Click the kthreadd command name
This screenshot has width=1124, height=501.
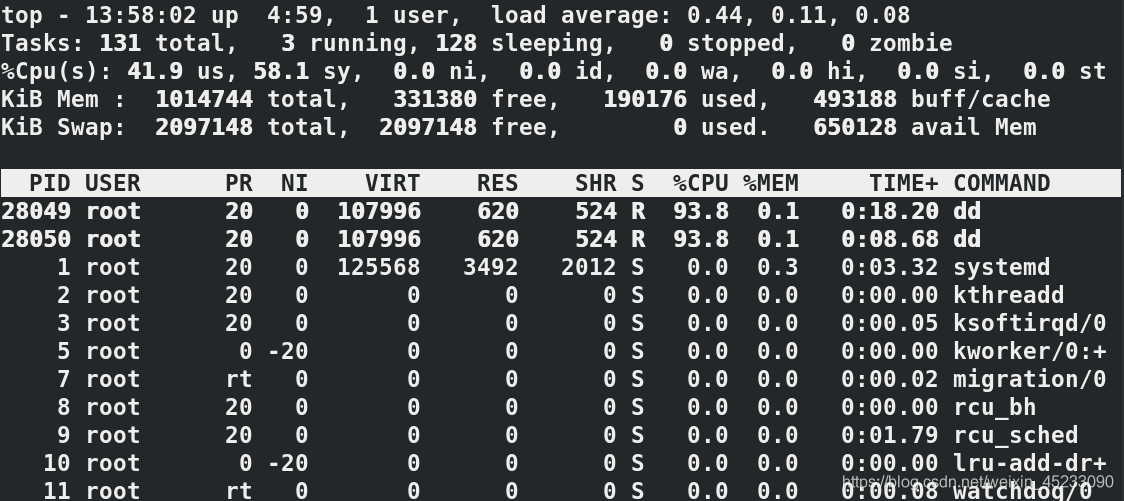coord(1009,295)
